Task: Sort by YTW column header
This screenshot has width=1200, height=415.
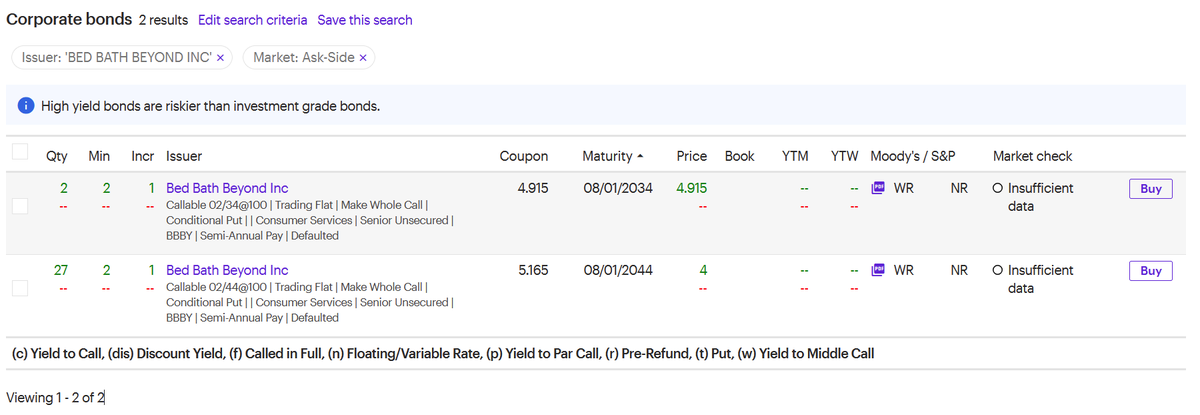Action: (845, 156)
